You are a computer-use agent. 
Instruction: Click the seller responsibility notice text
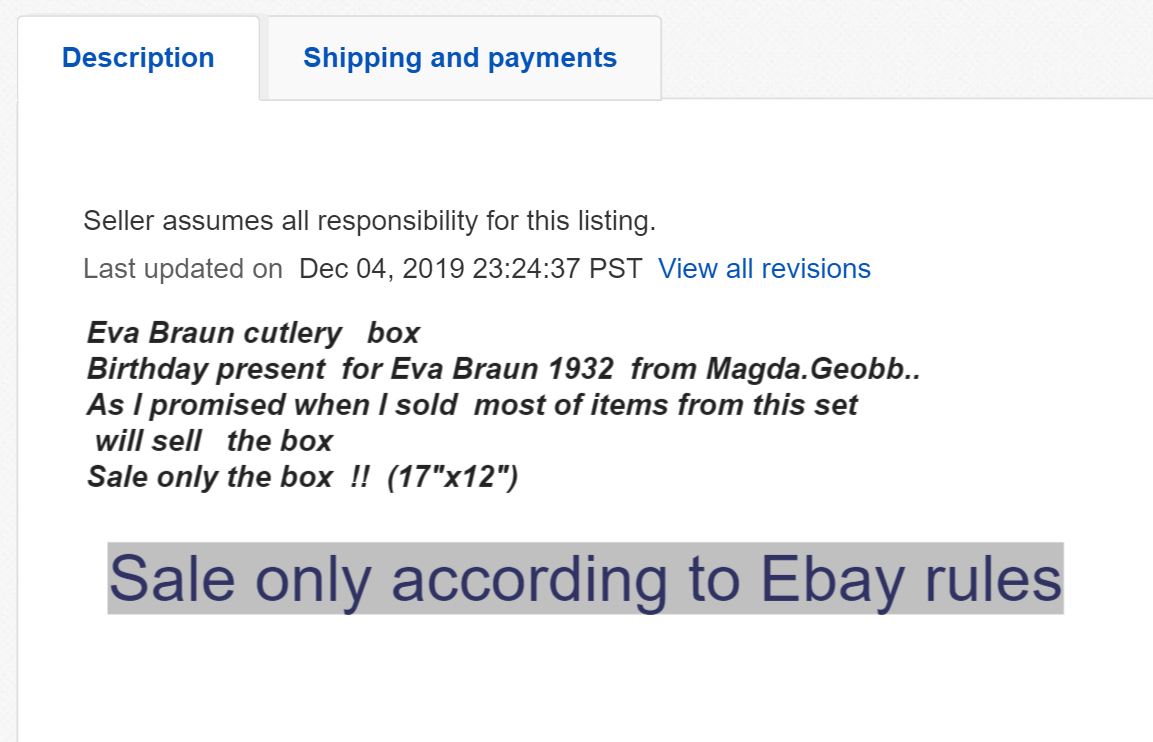tap(369, 220)
